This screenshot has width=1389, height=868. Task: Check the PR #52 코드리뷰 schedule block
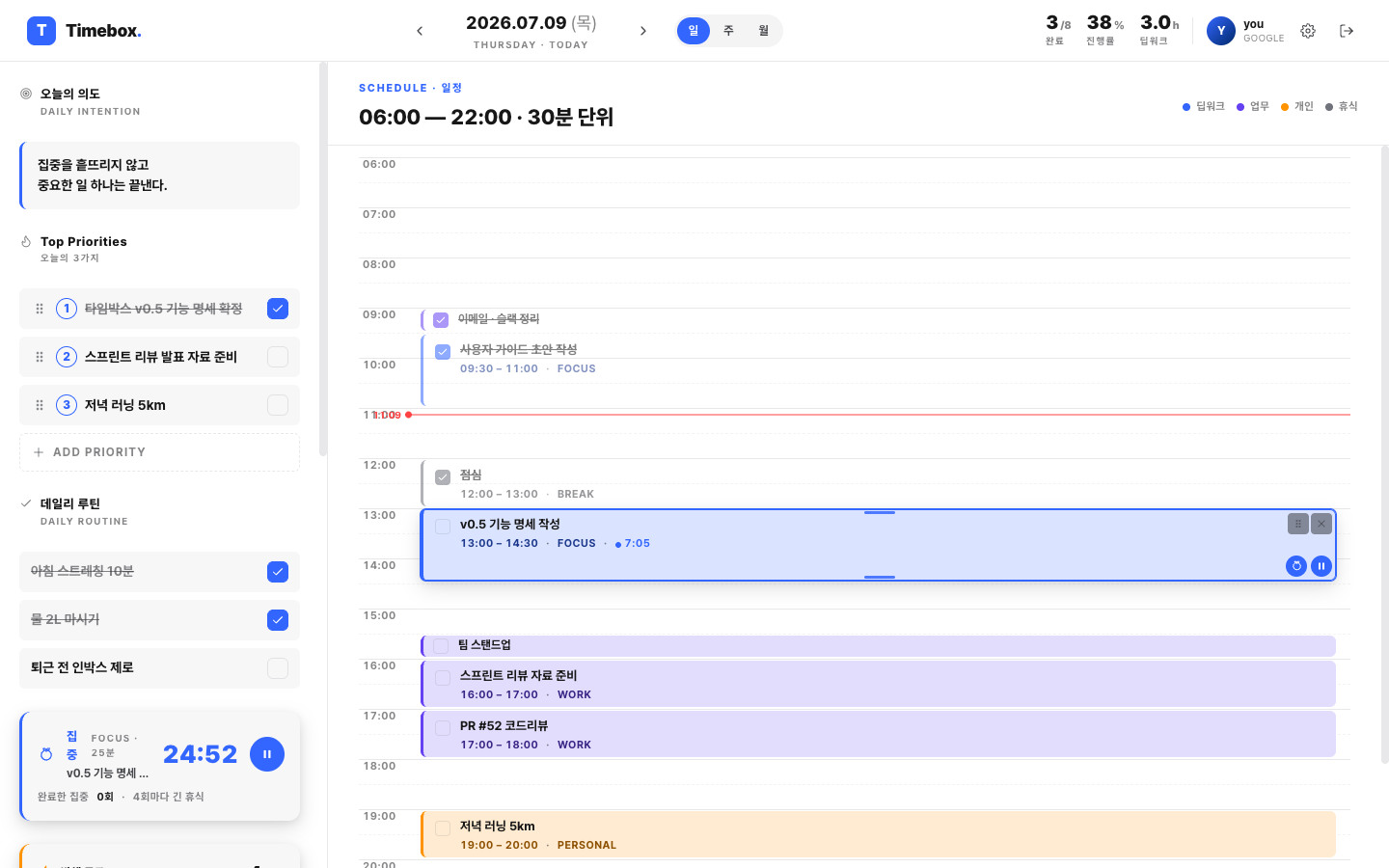[443, 728]
